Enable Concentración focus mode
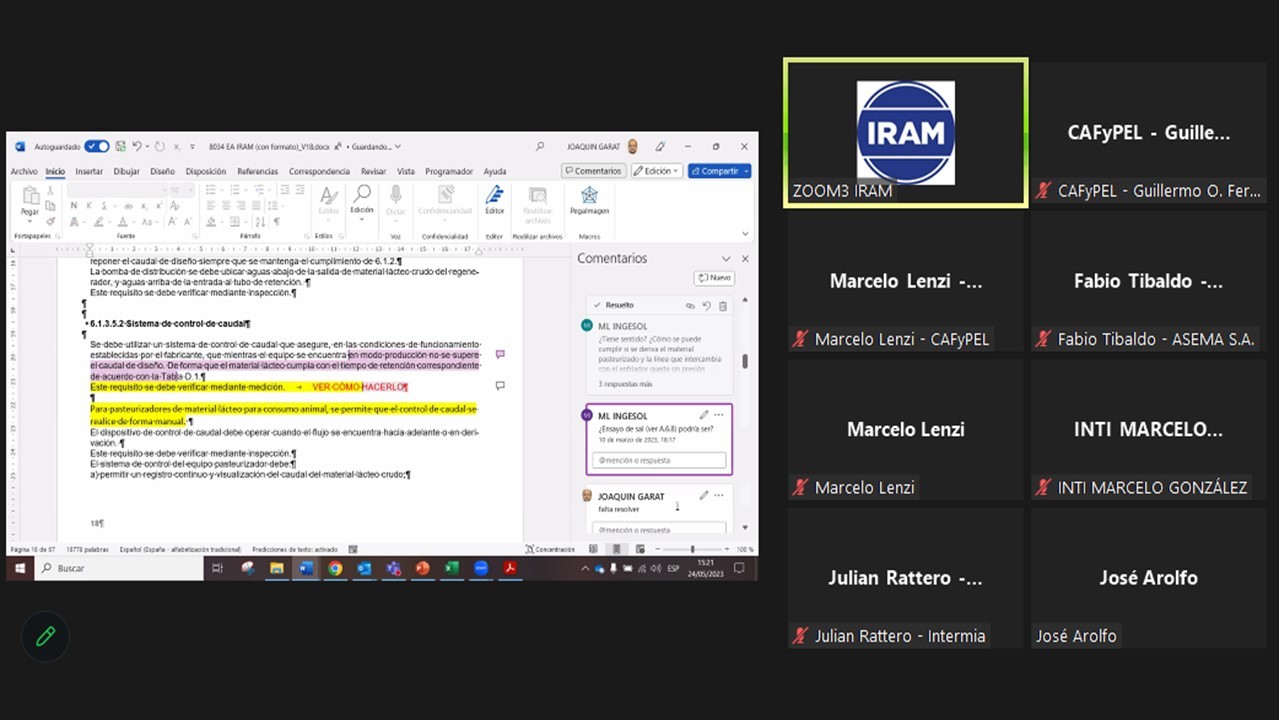Screen dimensions: 1280x720 pyautogui.click(x=551, y=549)
